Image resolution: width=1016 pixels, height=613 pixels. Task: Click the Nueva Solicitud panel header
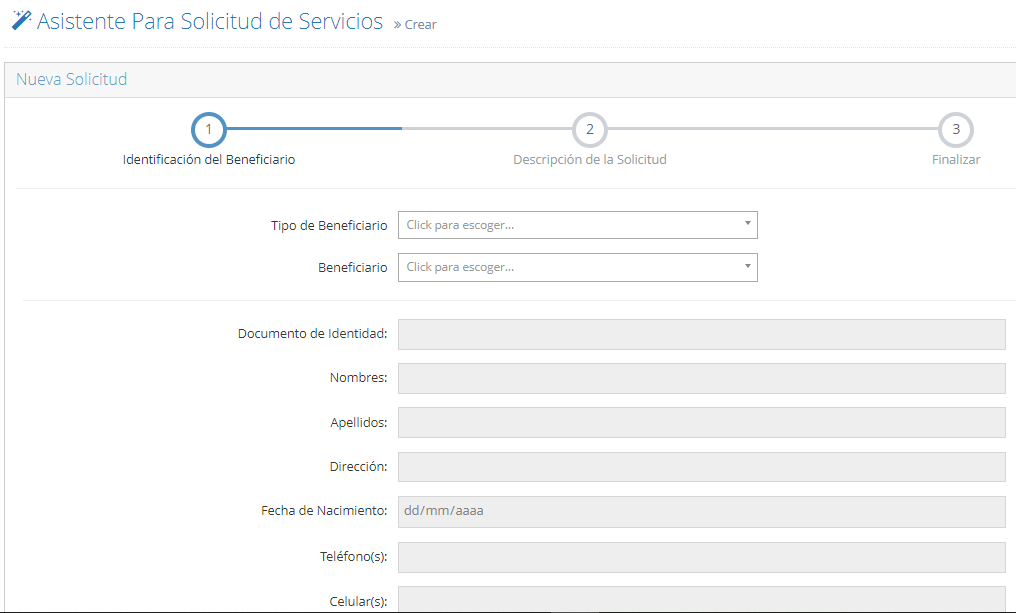pos(72,80)
